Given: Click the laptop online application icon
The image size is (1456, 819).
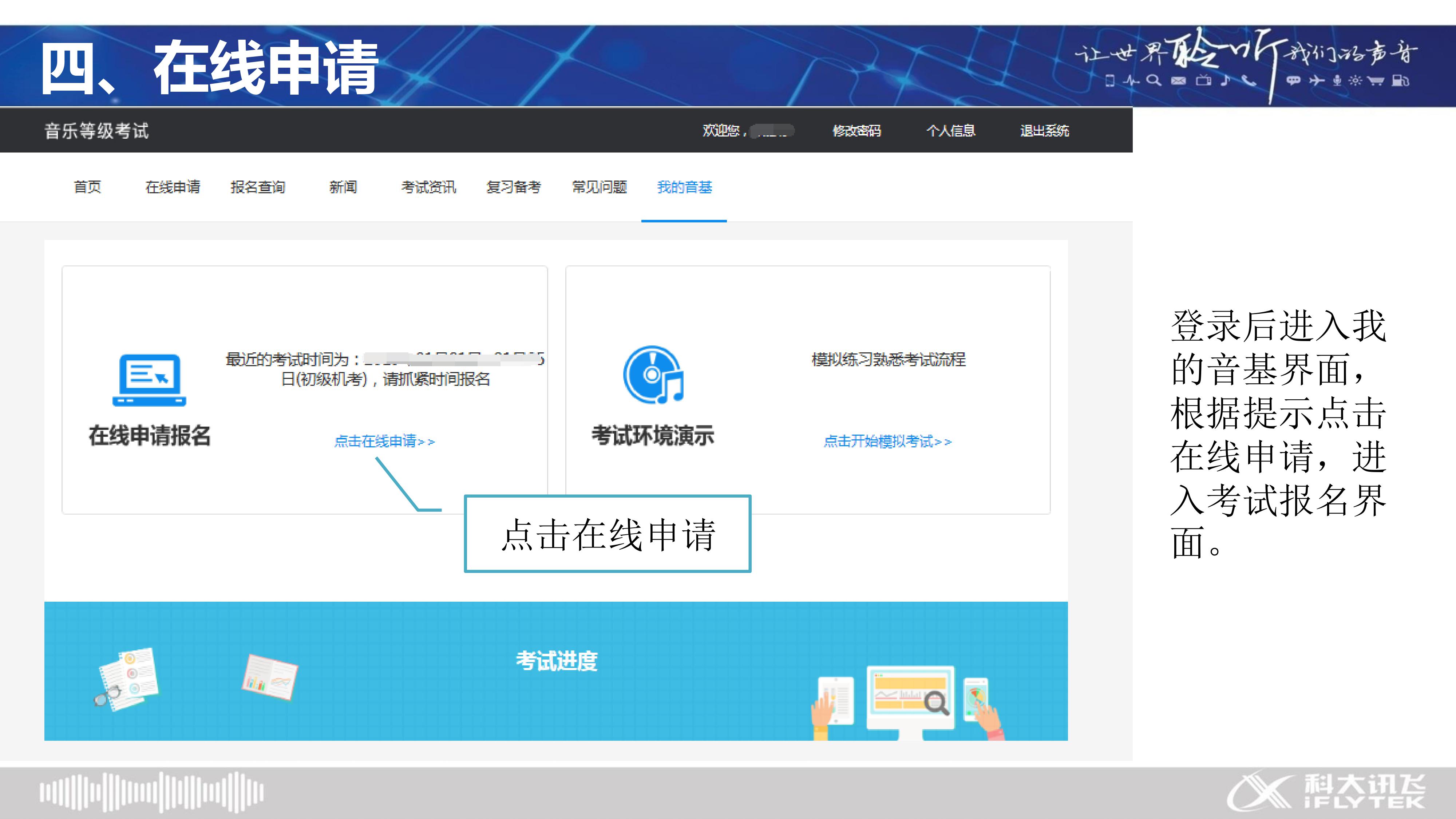Looking at the screenshot, I should click(x=149, y=380).
